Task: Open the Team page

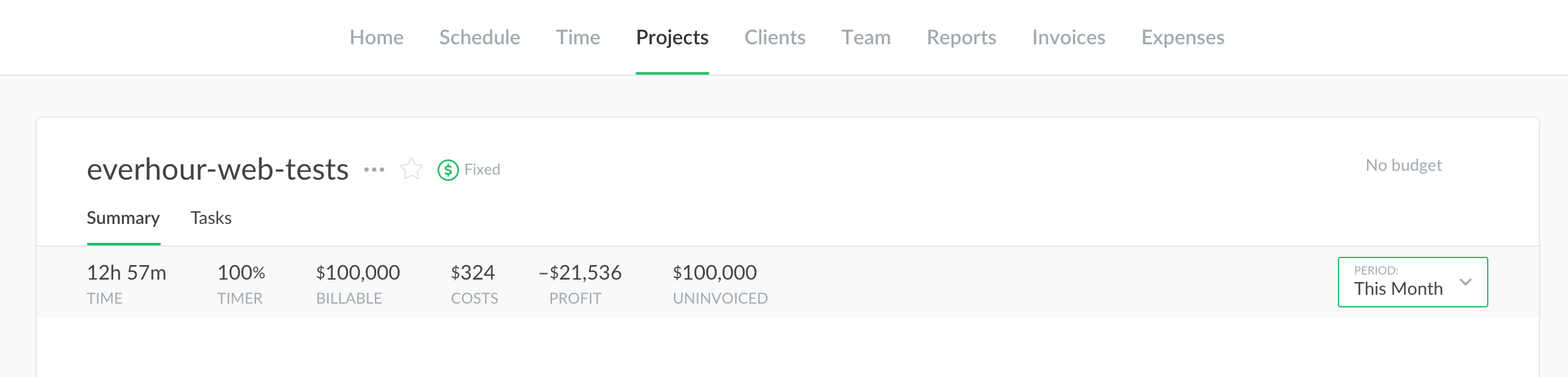Action: 866,37
